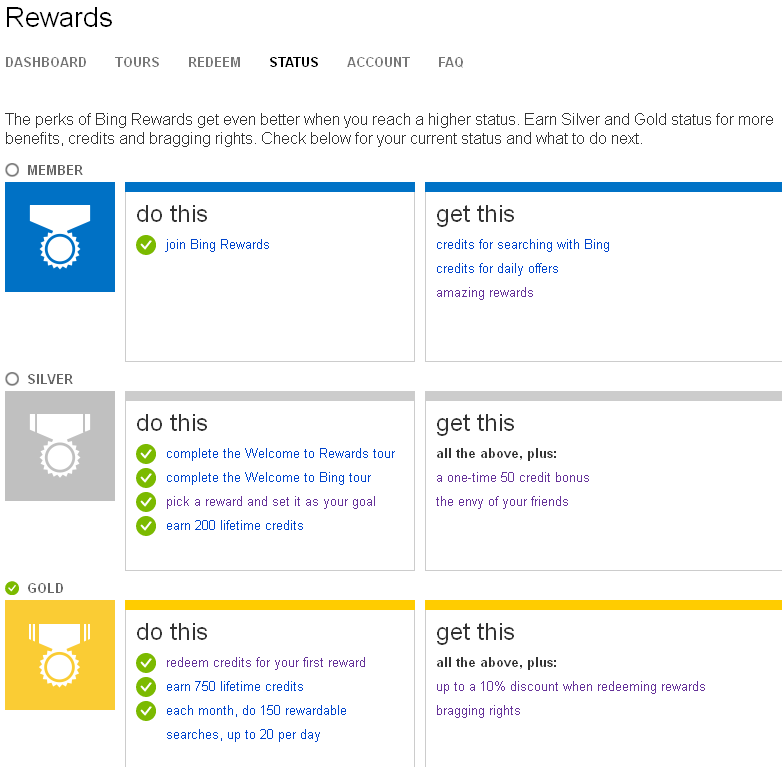Open the 10% discount when redeeming link
This screenshot has width=784, height=767.
pos(570,686)
